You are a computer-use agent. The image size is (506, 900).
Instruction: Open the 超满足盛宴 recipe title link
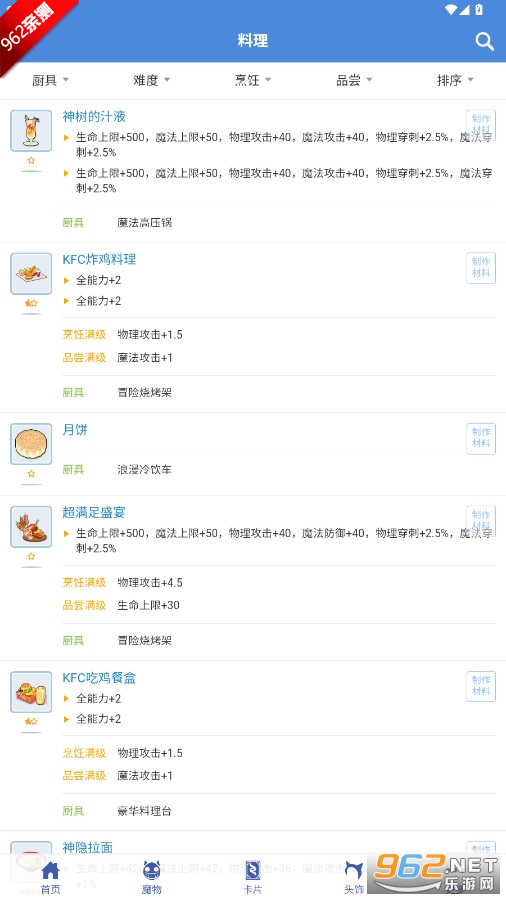94,513
